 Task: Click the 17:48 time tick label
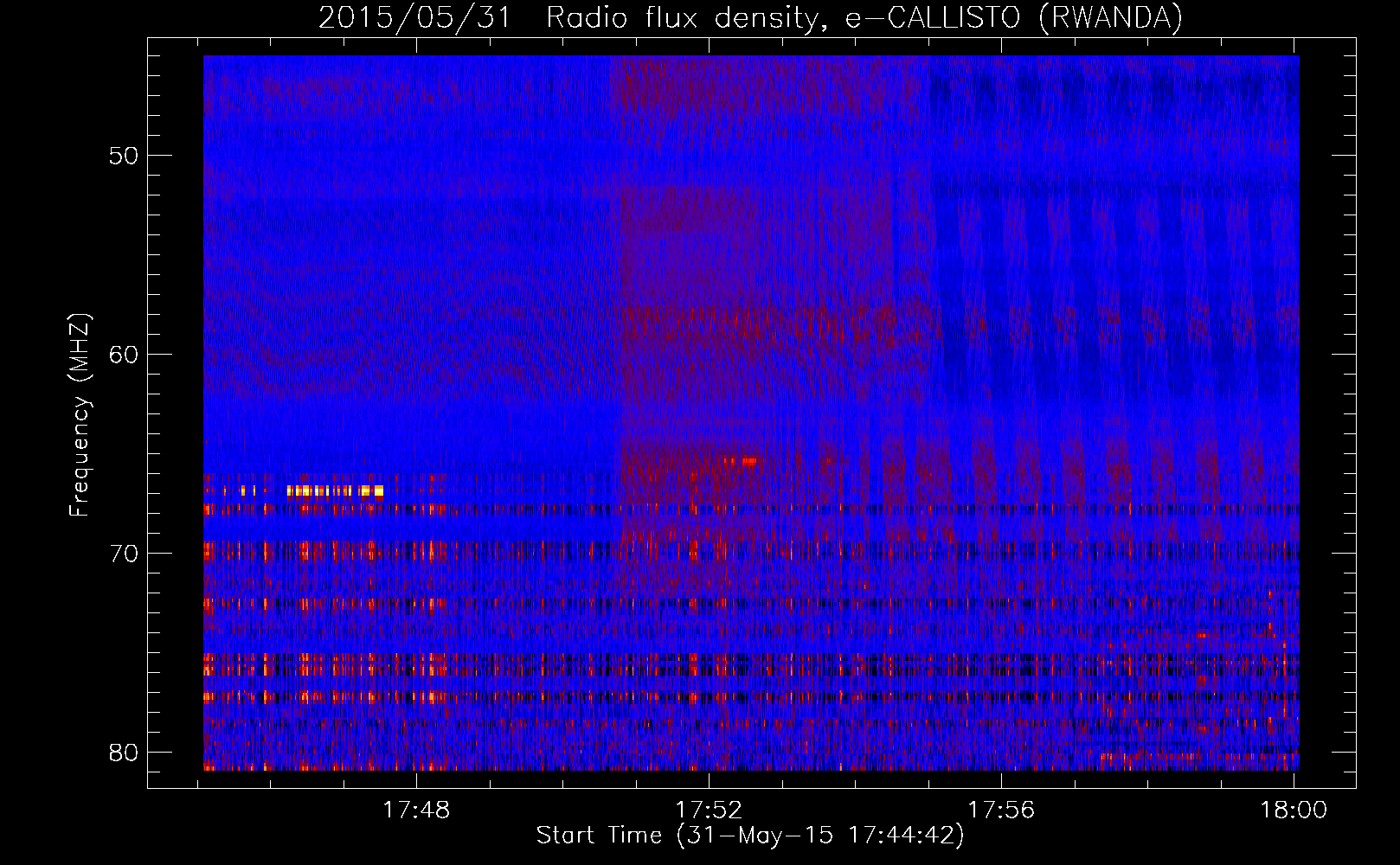(x=417, y=810)
